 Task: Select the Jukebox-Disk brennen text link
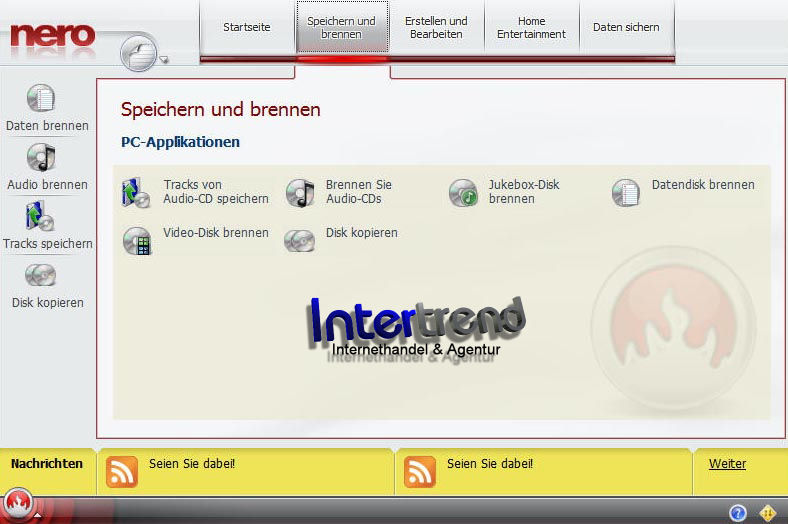pyautogui.click(x=524, y=191)
